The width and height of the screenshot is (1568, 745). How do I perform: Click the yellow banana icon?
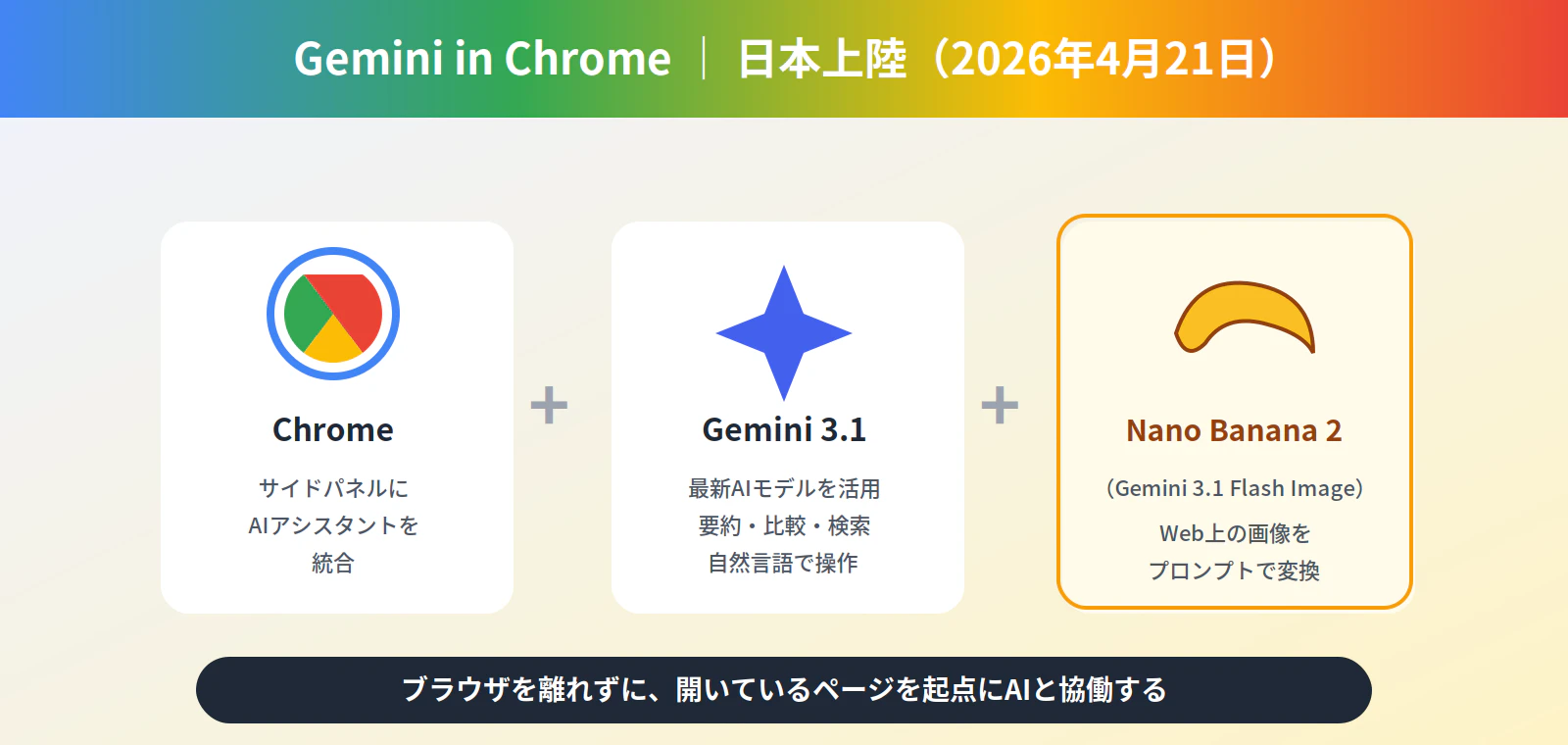pyautogui.click(x=1245, y=318)
